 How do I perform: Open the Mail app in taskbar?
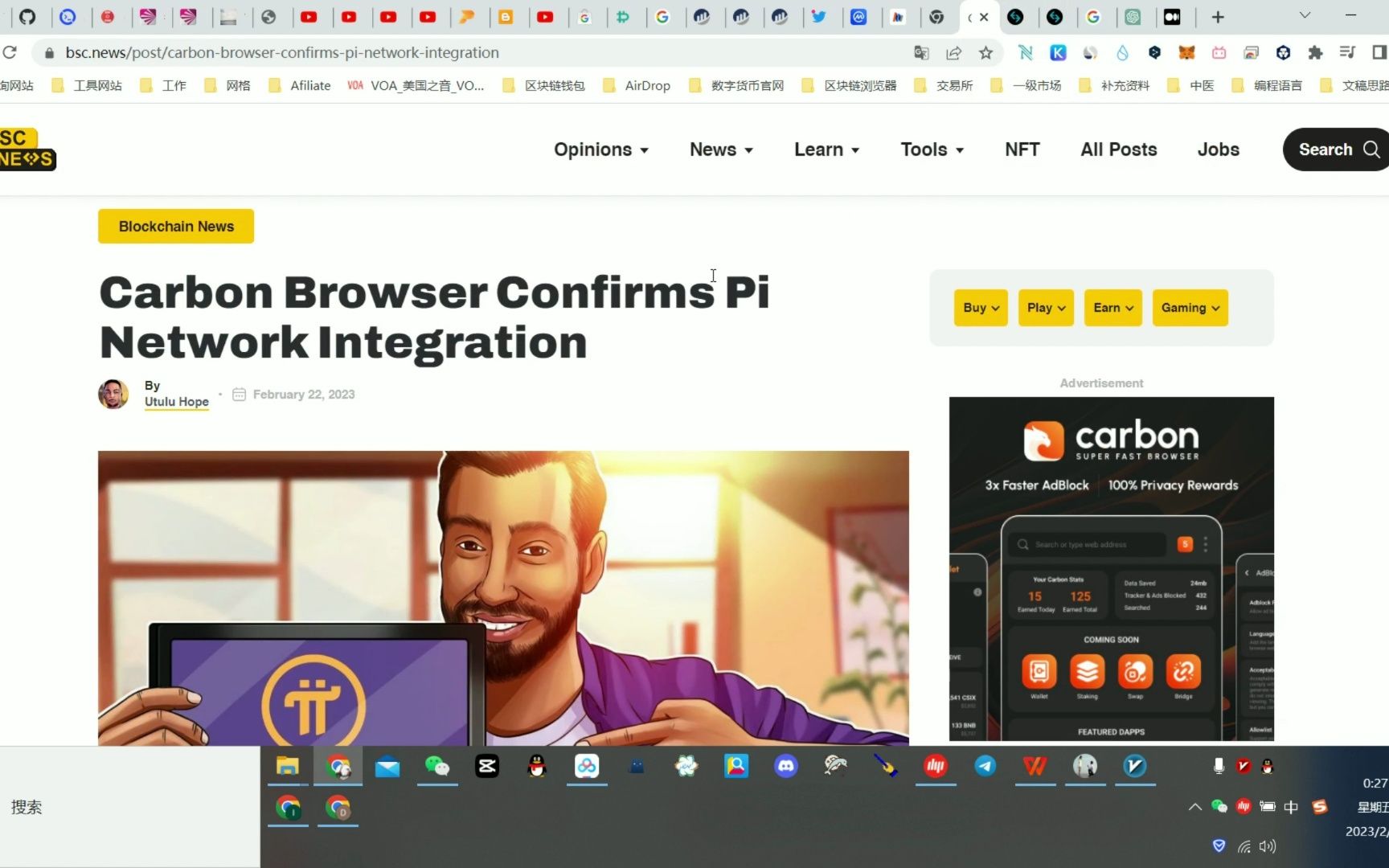(387, 766)
